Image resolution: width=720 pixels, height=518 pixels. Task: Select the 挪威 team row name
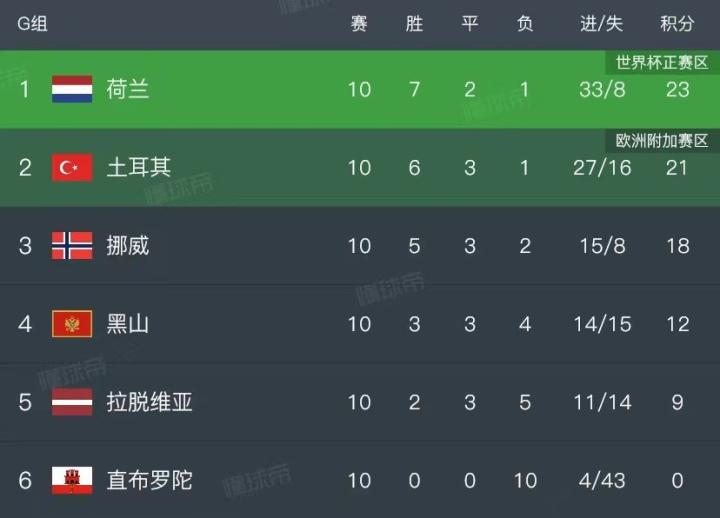tap(128, 245)
